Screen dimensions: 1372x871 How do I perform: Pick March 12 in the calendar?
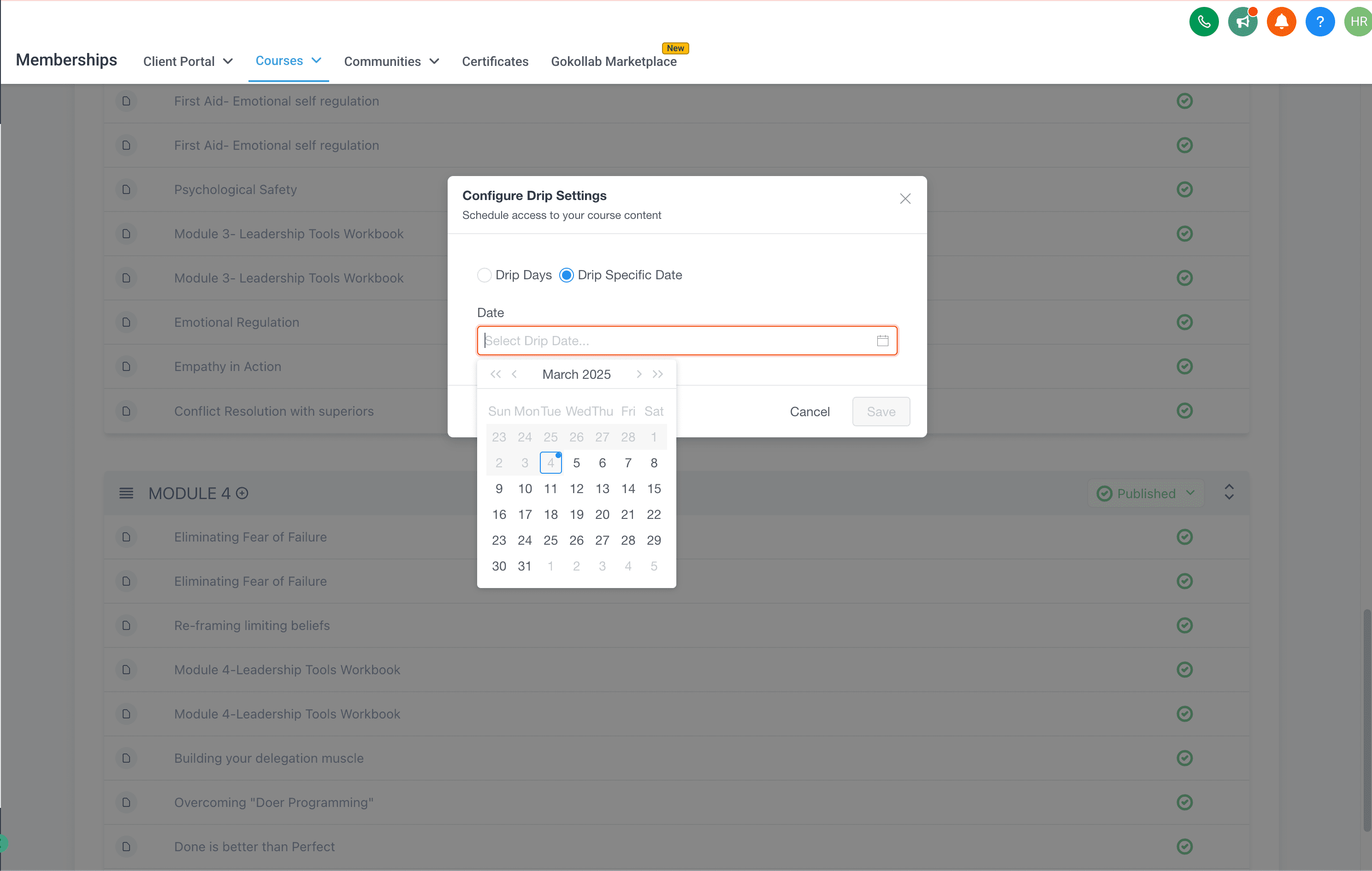pyautogui.click(x=576, y=489)
